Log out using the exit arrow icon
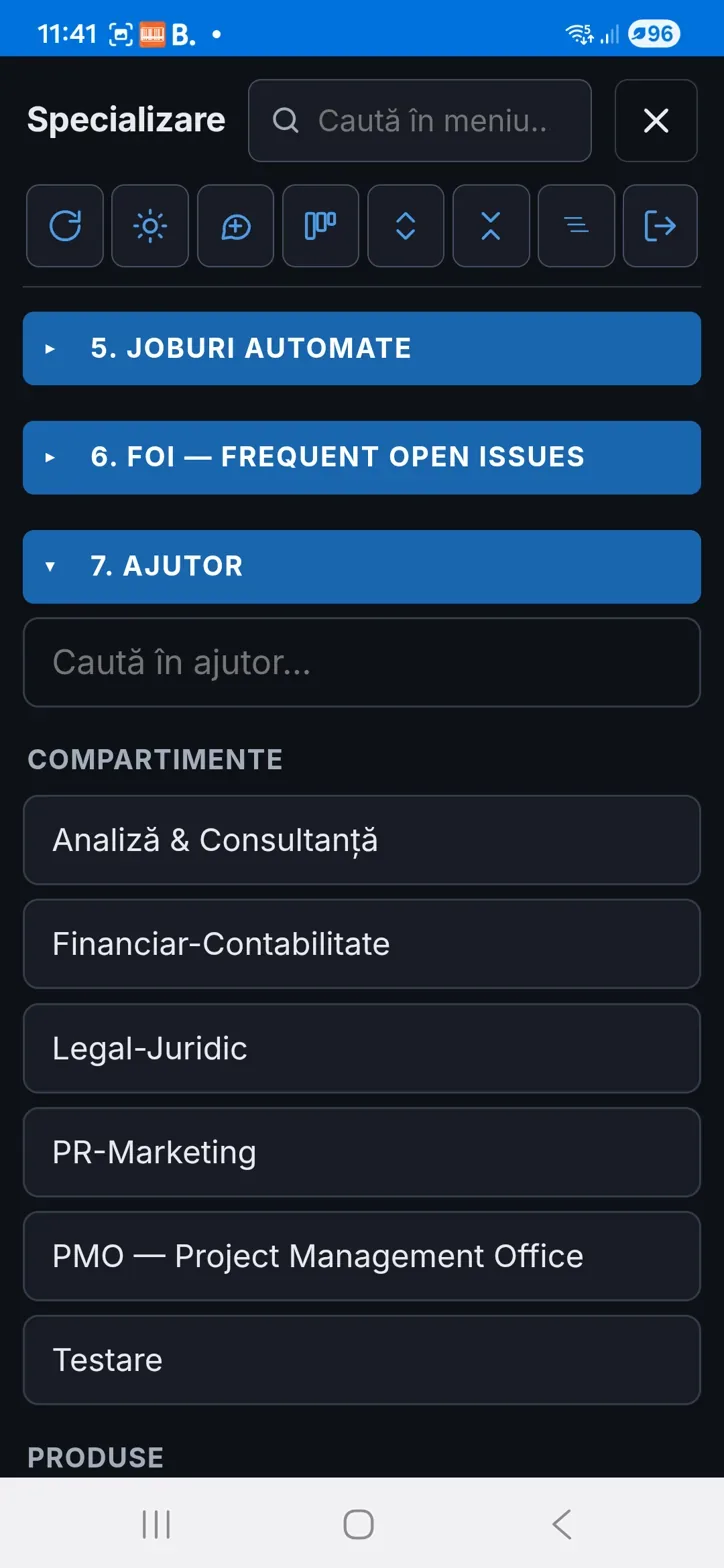Image resolution: width=724 pixels, height=1568 pixels. (x=660, y=226)
